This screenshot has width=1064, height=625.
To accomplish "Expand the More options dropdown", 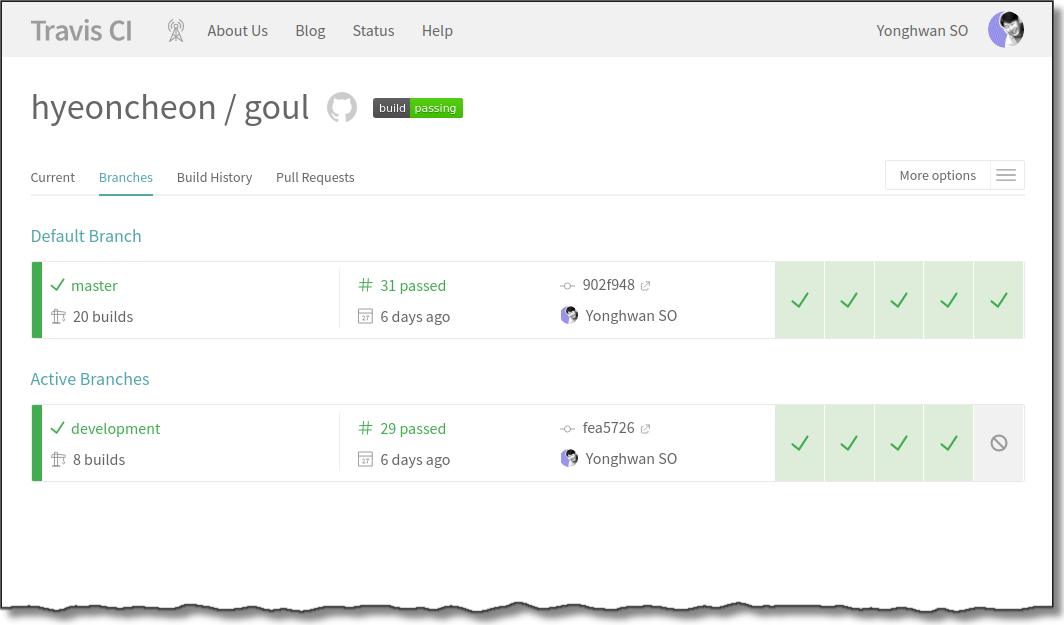I will [x=937, y=176].
